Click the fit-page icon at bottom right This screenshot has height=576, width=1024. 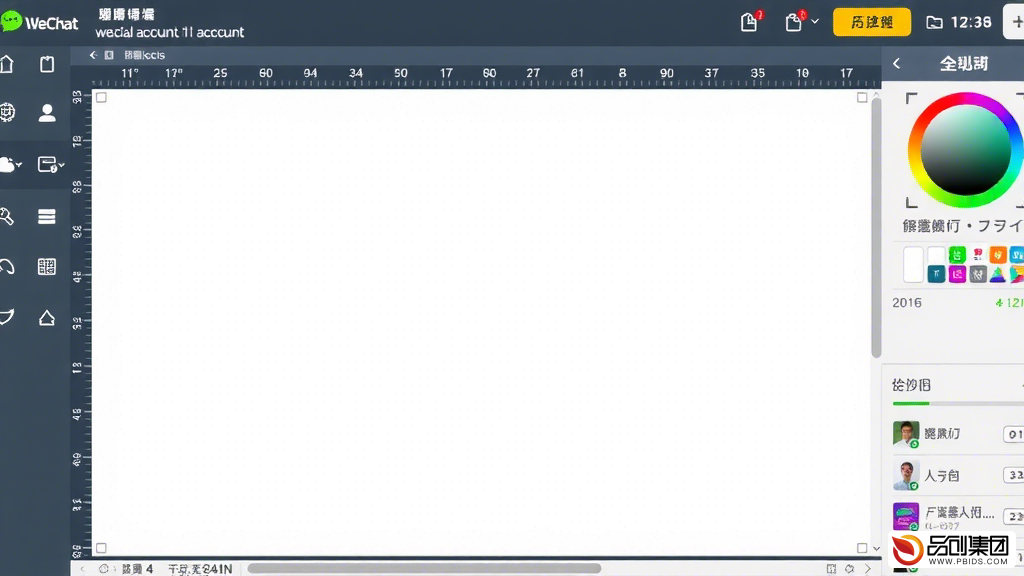click(831, 569)
